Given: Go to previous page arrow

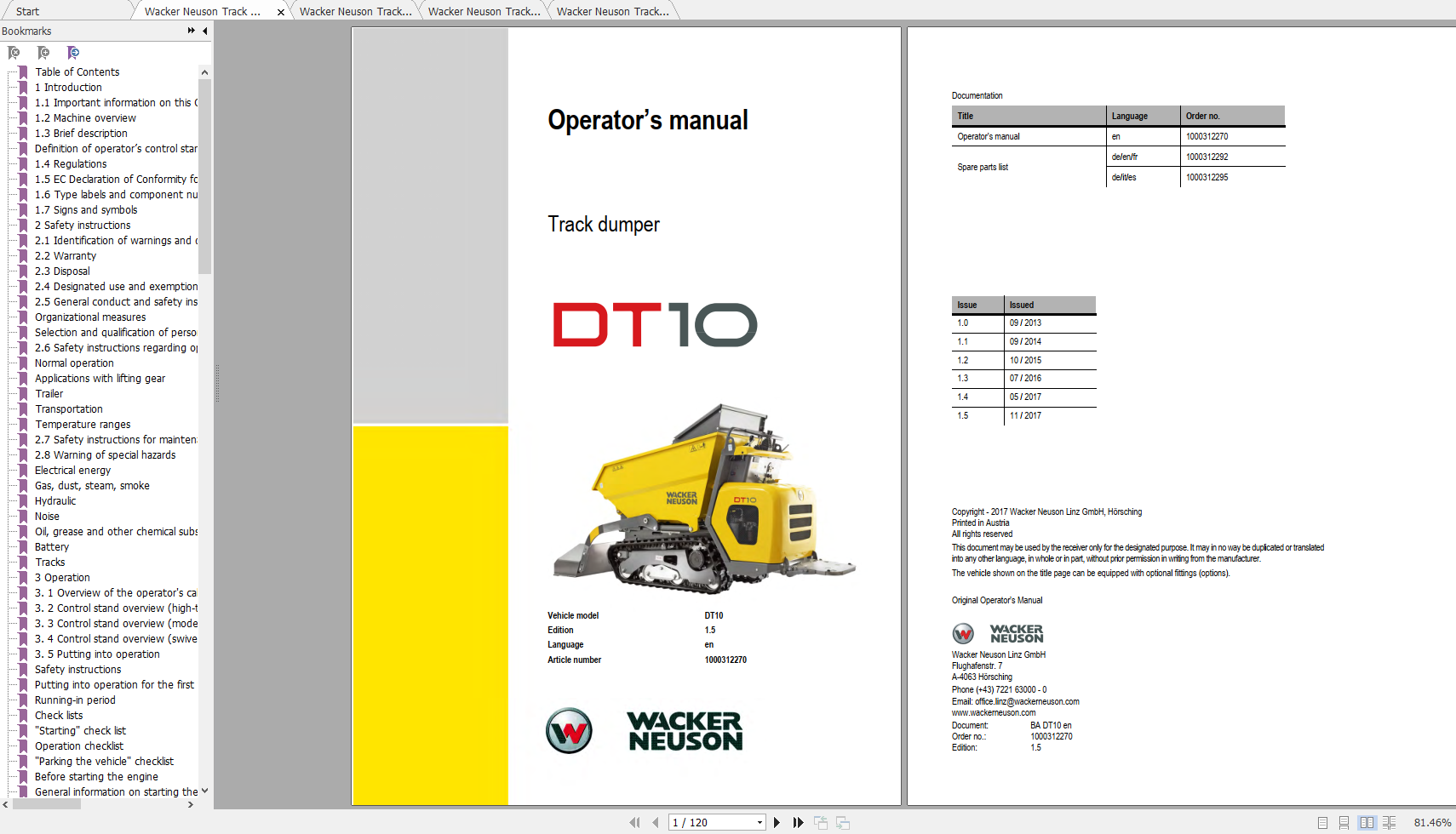Looking at the screenshot, I should 655,822.
